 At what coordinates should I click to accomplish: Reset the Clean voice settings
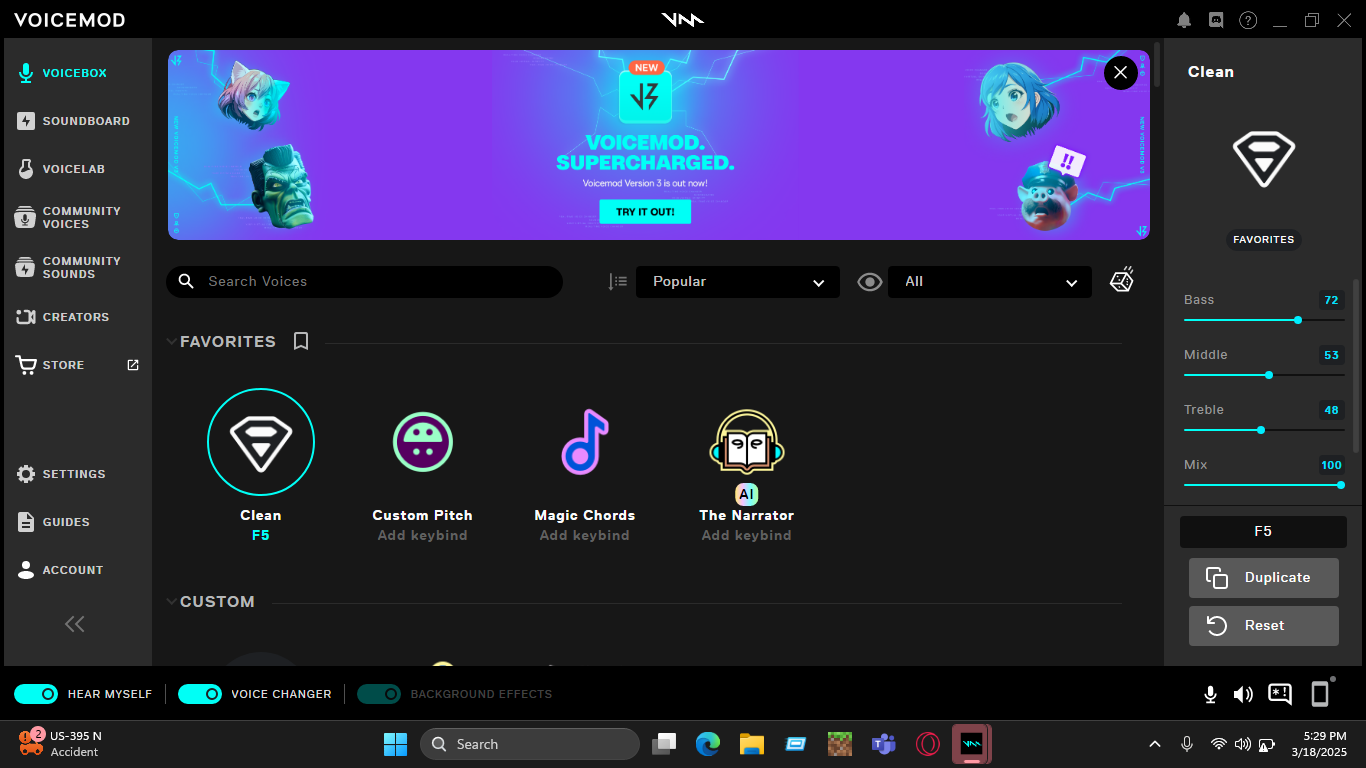(1264, 626)
